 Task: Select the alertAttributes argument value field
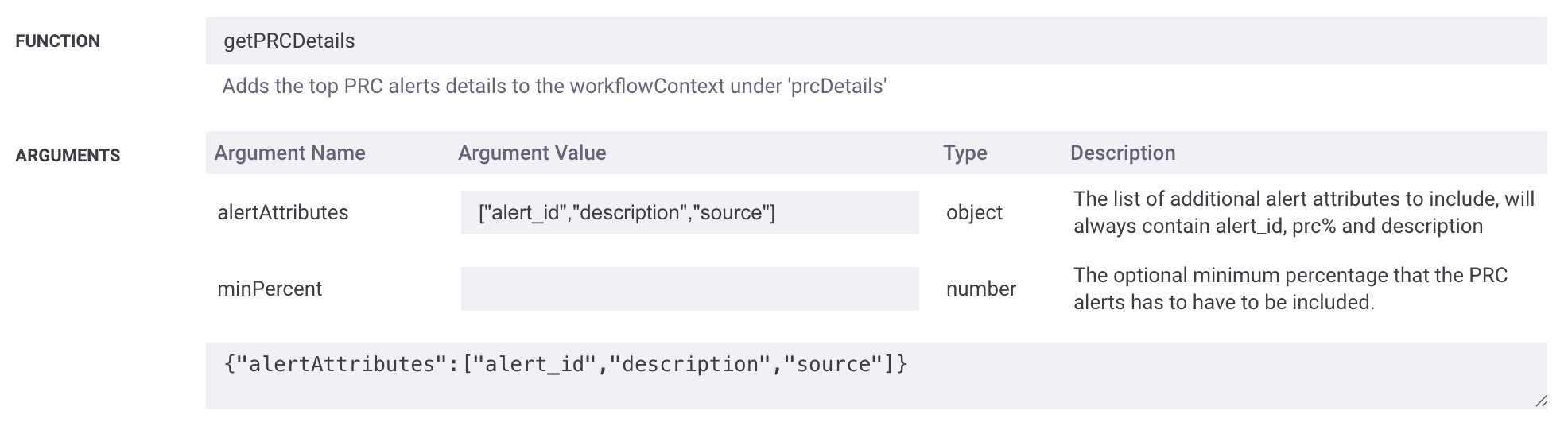click(x=689, y=212)
